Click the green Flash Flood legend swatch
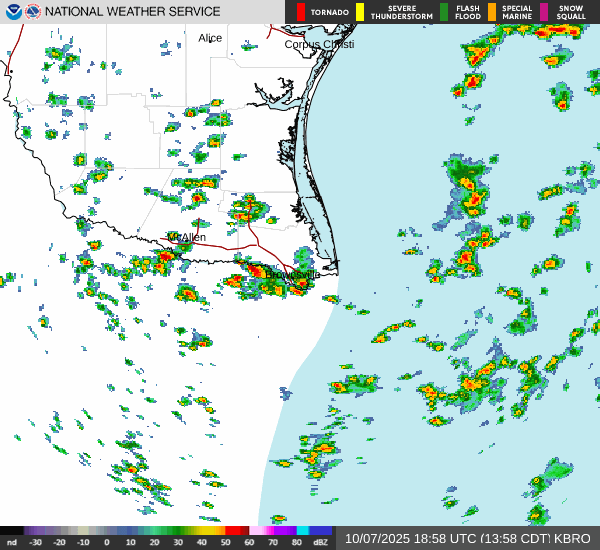Image resolution: width=600 pixels, height=550 pixels. (444, 12)
